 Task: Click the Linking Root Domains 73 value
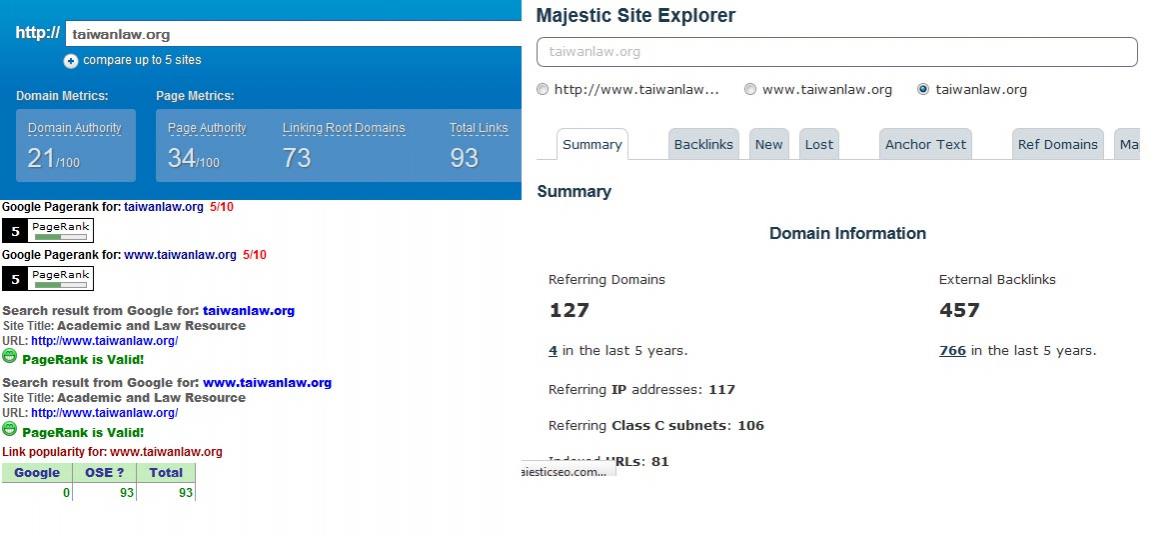click(x=296, y=158)
